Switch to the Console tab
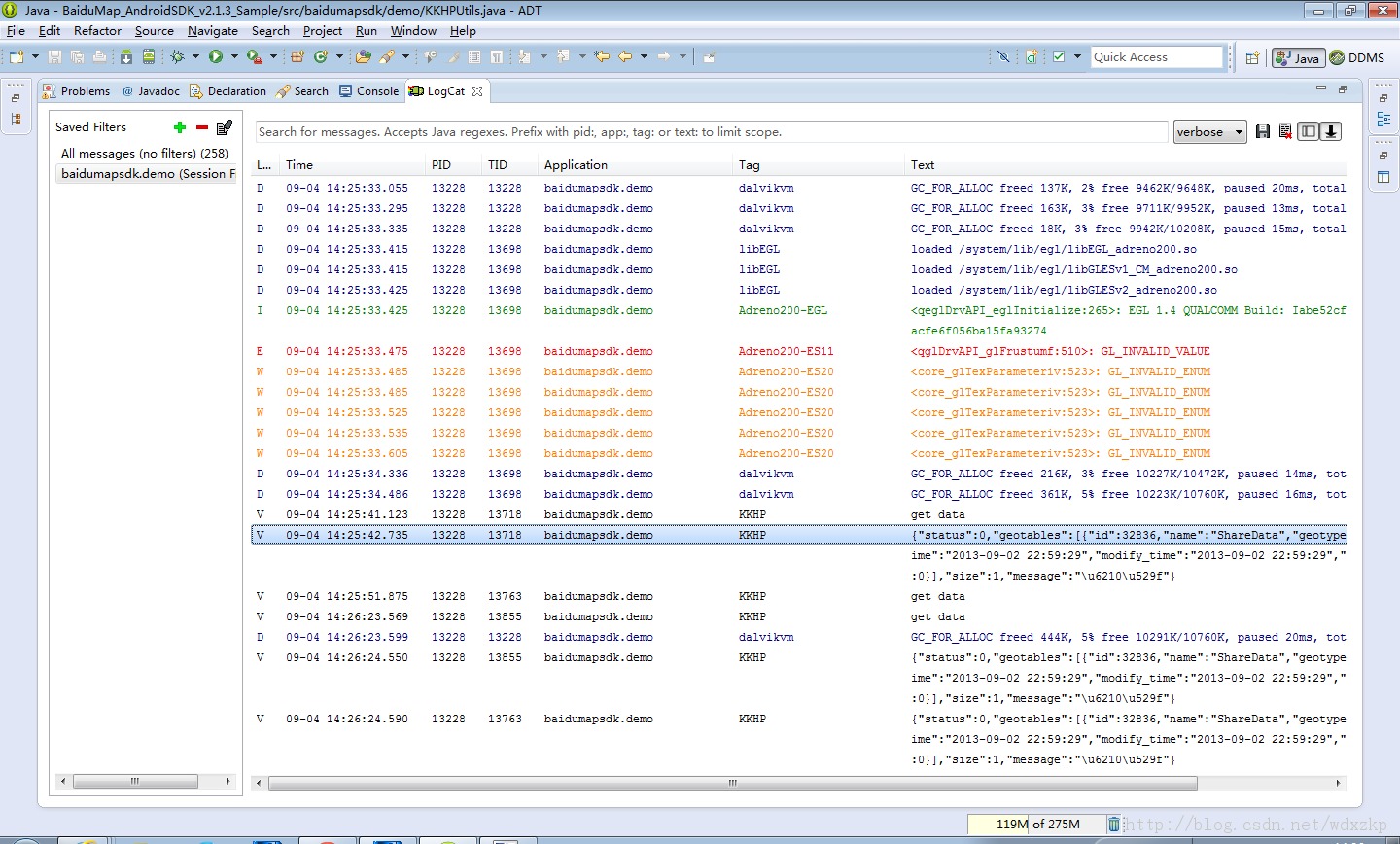Image resolution: width=1400 pixels, height=844 pixels. click(369, 91)
